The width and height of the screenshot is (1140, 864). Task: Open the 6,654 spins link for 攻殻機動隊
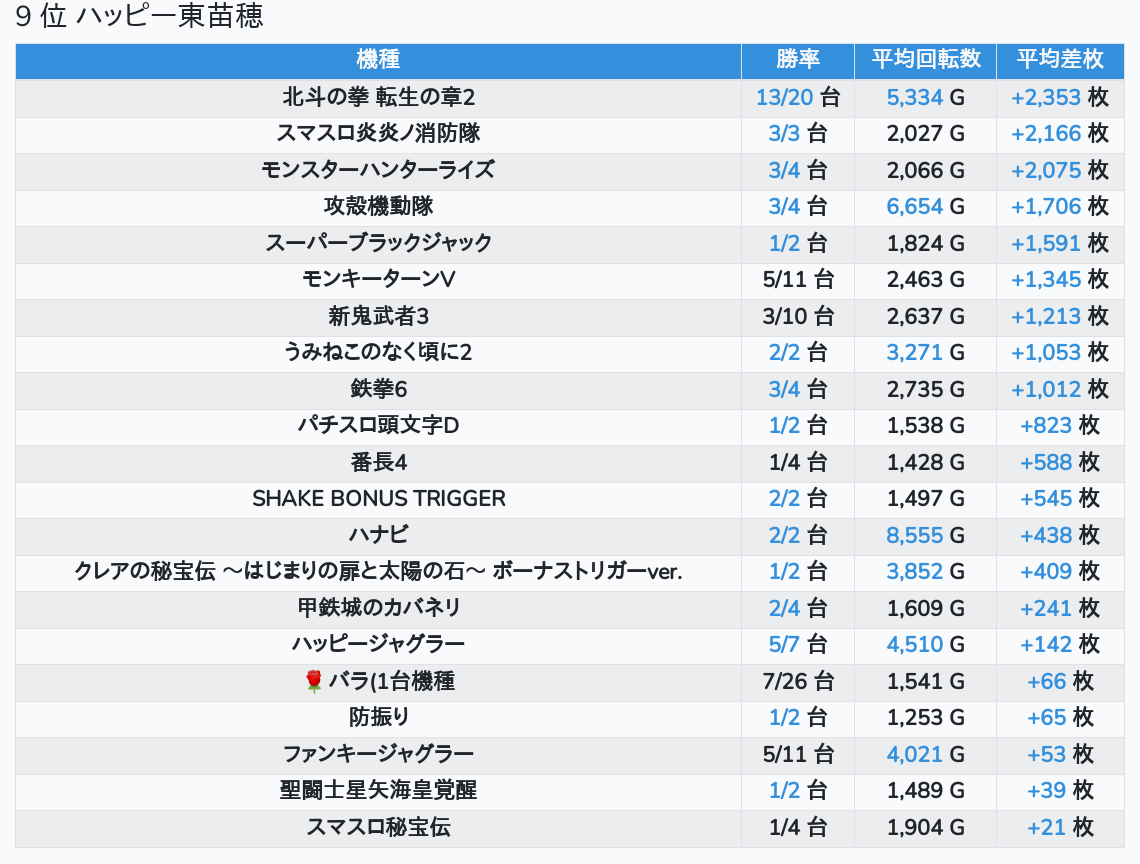[x=914, y=207]
